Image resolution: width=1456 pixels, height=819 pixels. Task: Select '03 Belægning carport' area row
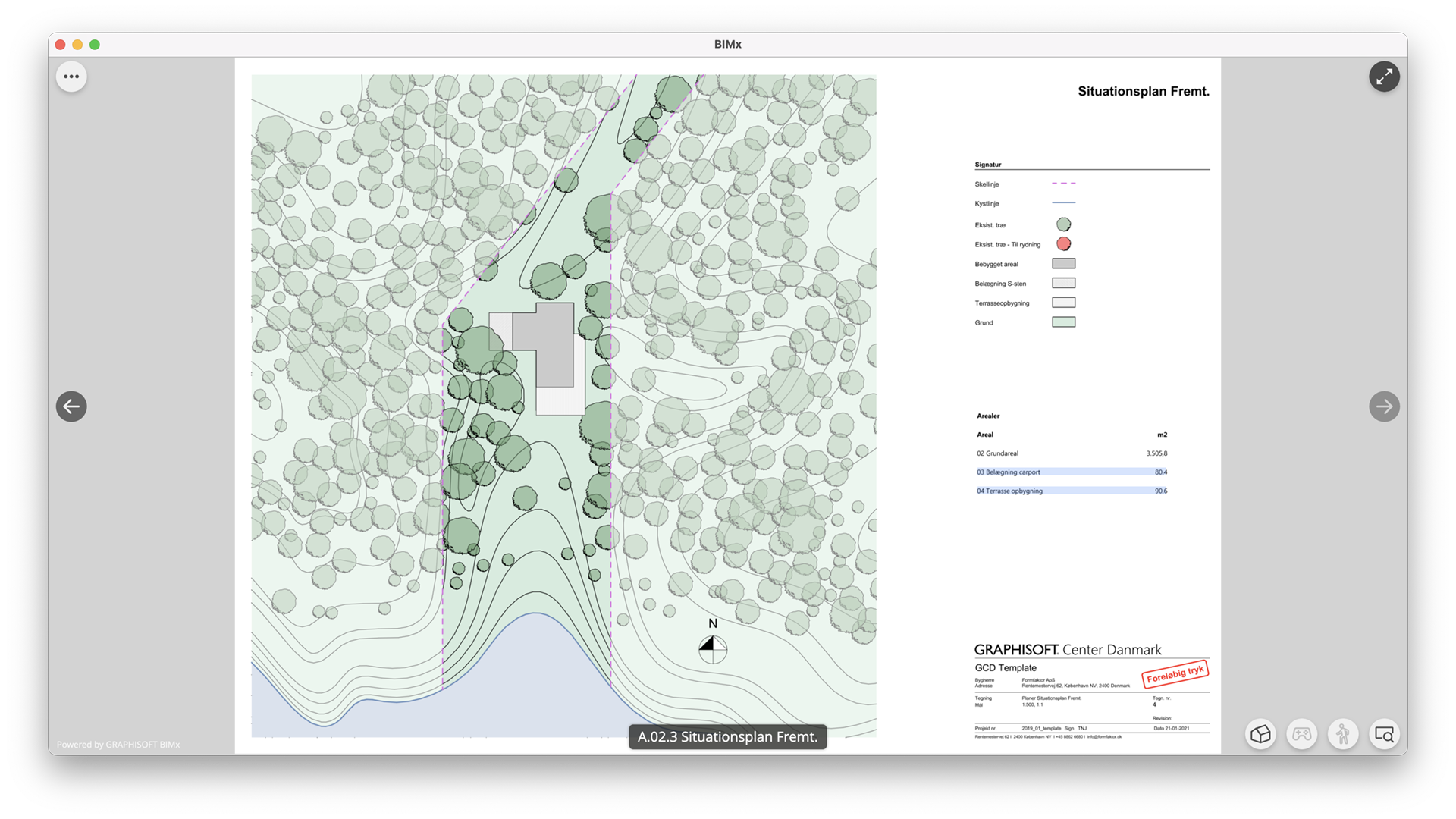point(1072,472)
